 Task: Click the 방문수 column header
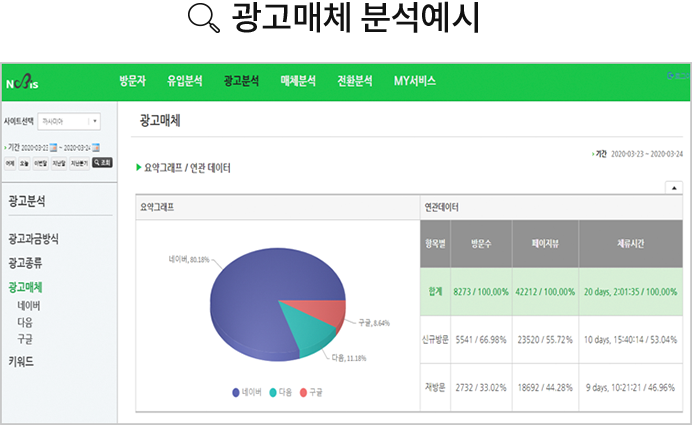(481, 244)
